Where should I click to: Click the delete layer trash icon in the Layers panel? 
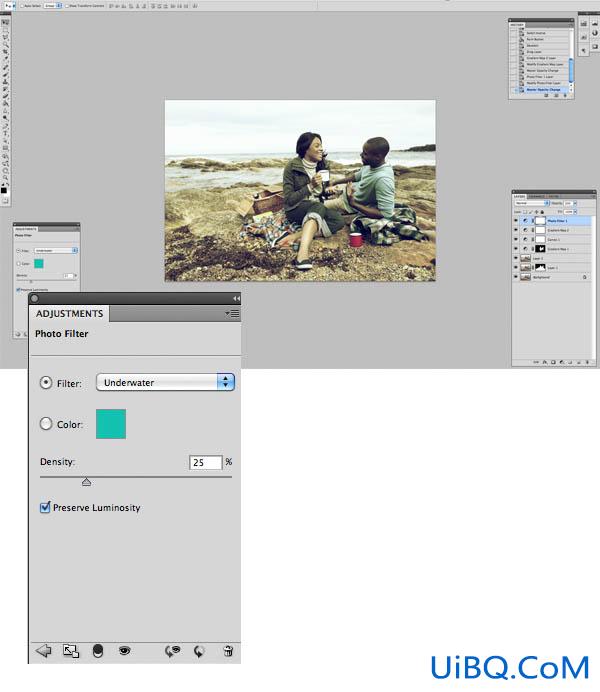[587, 362]
